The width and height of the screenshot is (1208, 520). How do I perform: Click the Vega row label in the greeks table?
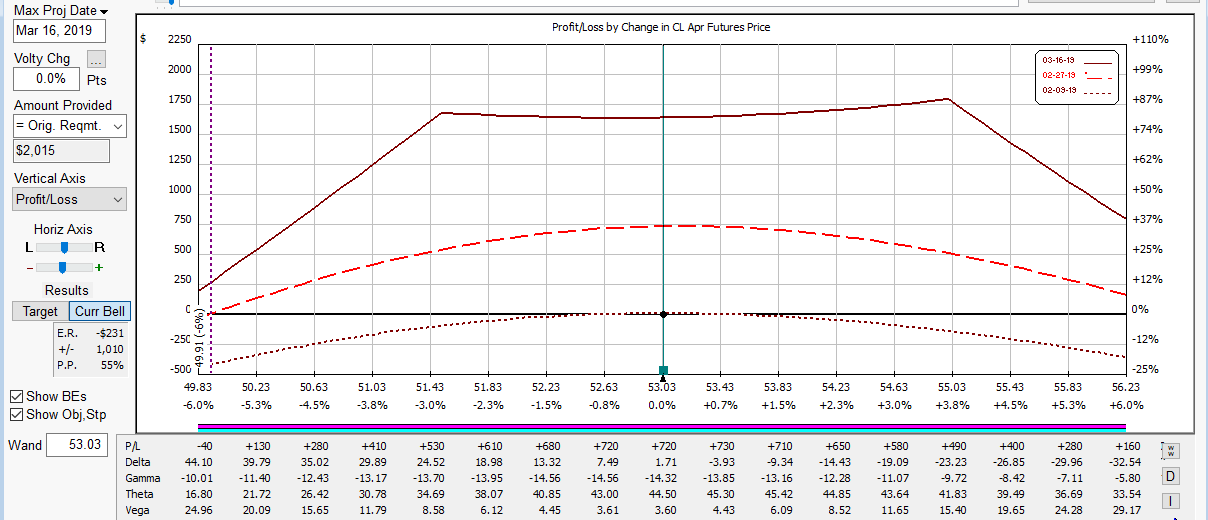pos(139,510)
